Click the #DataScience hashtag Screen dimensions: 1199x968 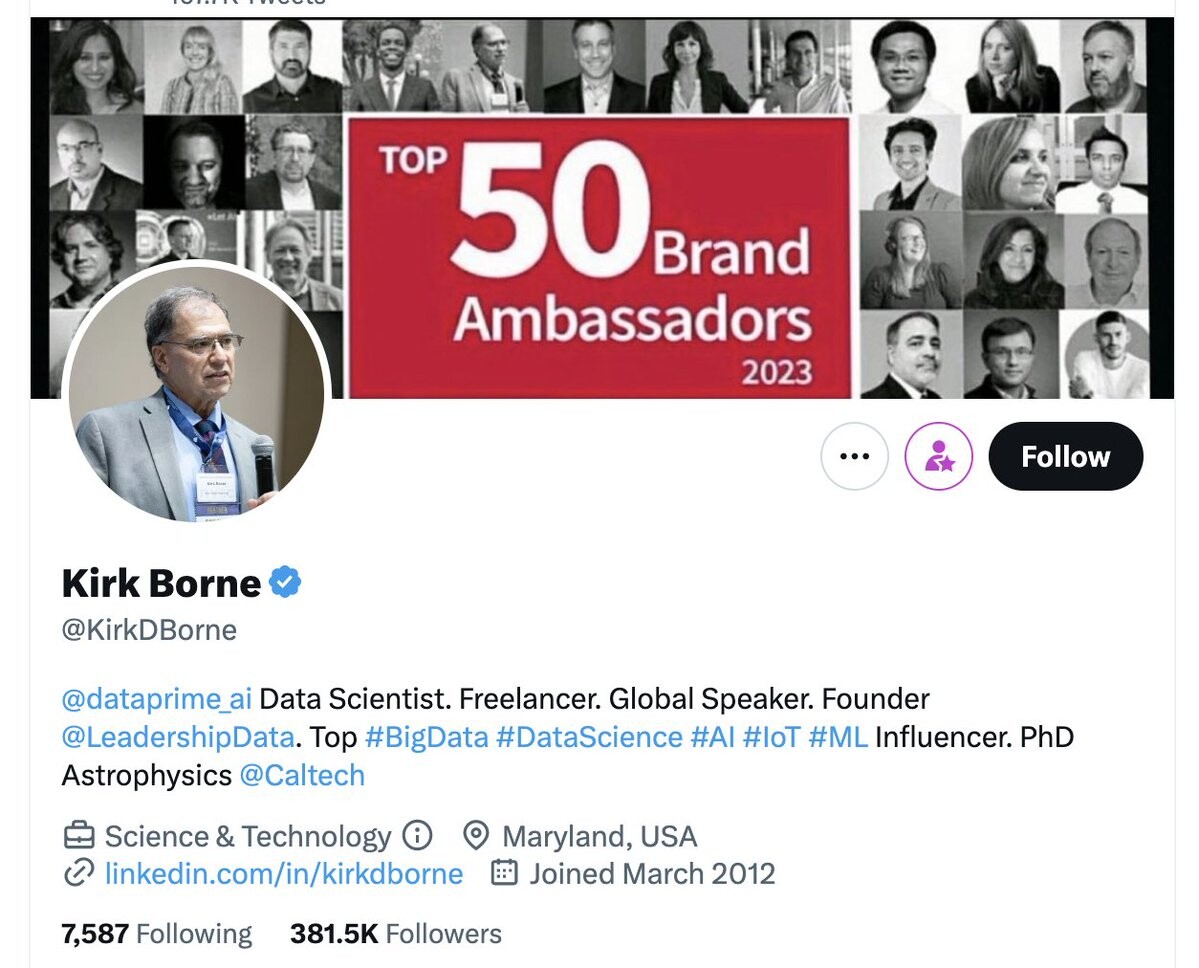point(589,737)
